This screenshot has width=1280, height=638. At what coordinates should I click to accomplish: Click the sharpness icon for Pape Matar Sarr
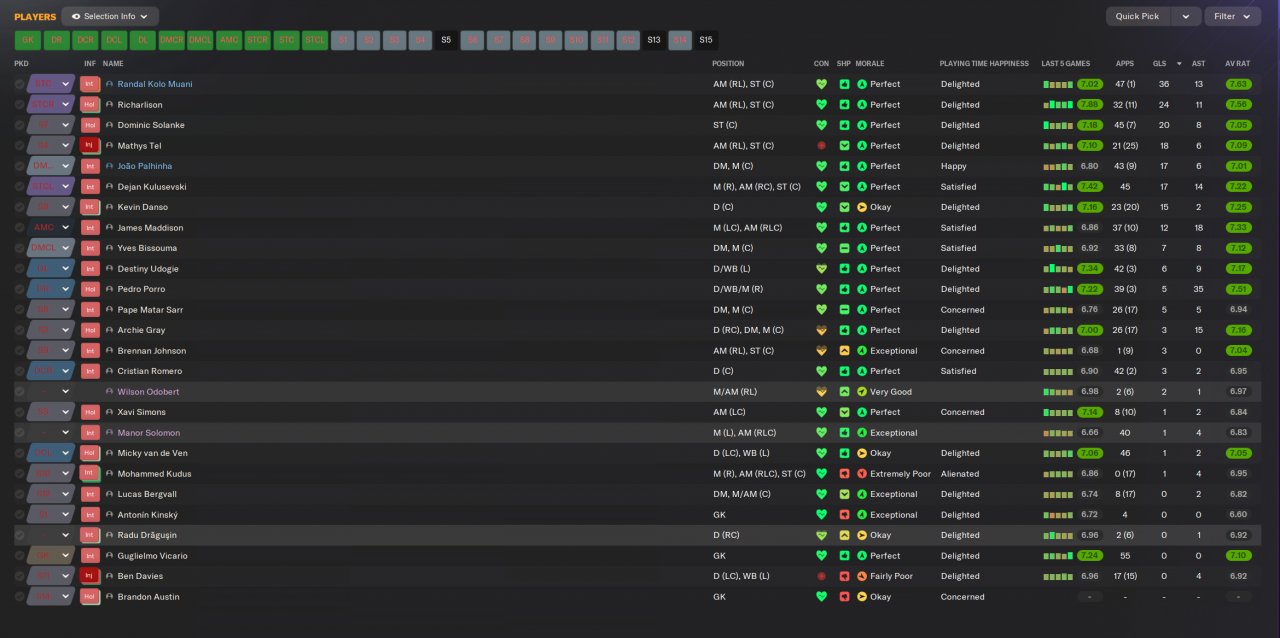click(x=844, y=310)
